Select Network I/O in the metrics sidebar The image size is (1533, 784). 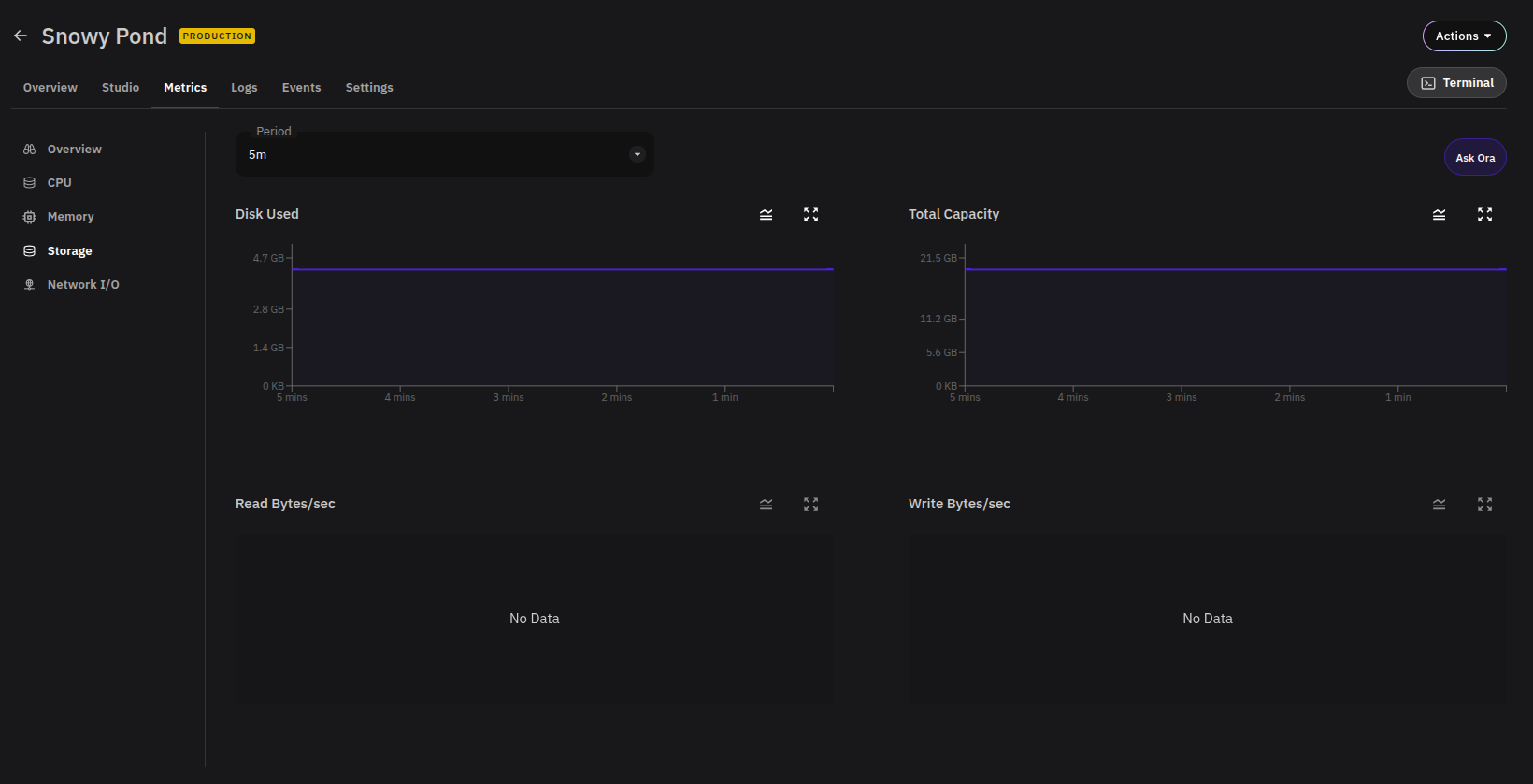(x=83, y=285)
